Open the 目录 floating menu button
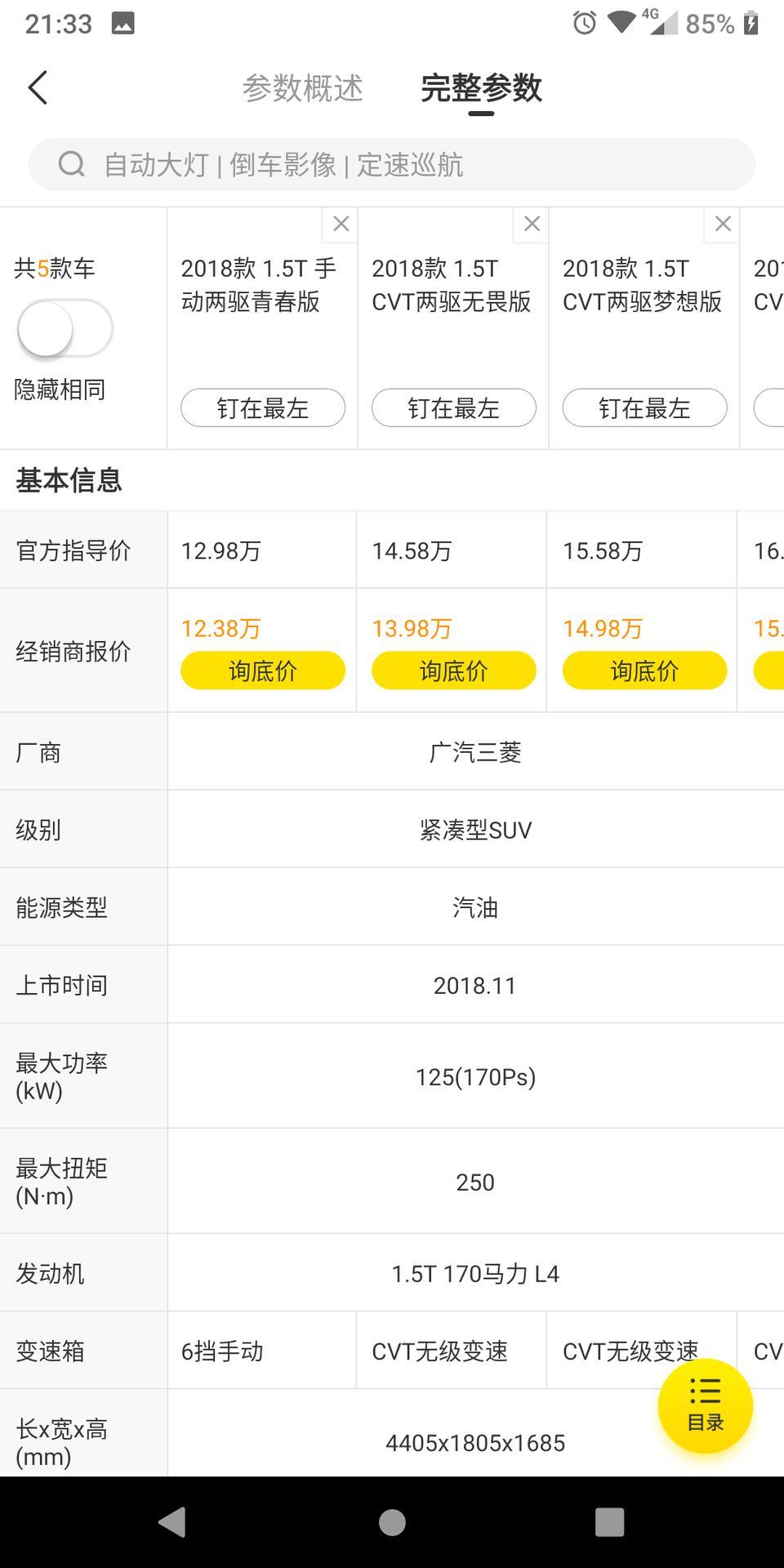Image resolution: width=784 pixels, height=1568 pixels. [x=706, y=1406]
